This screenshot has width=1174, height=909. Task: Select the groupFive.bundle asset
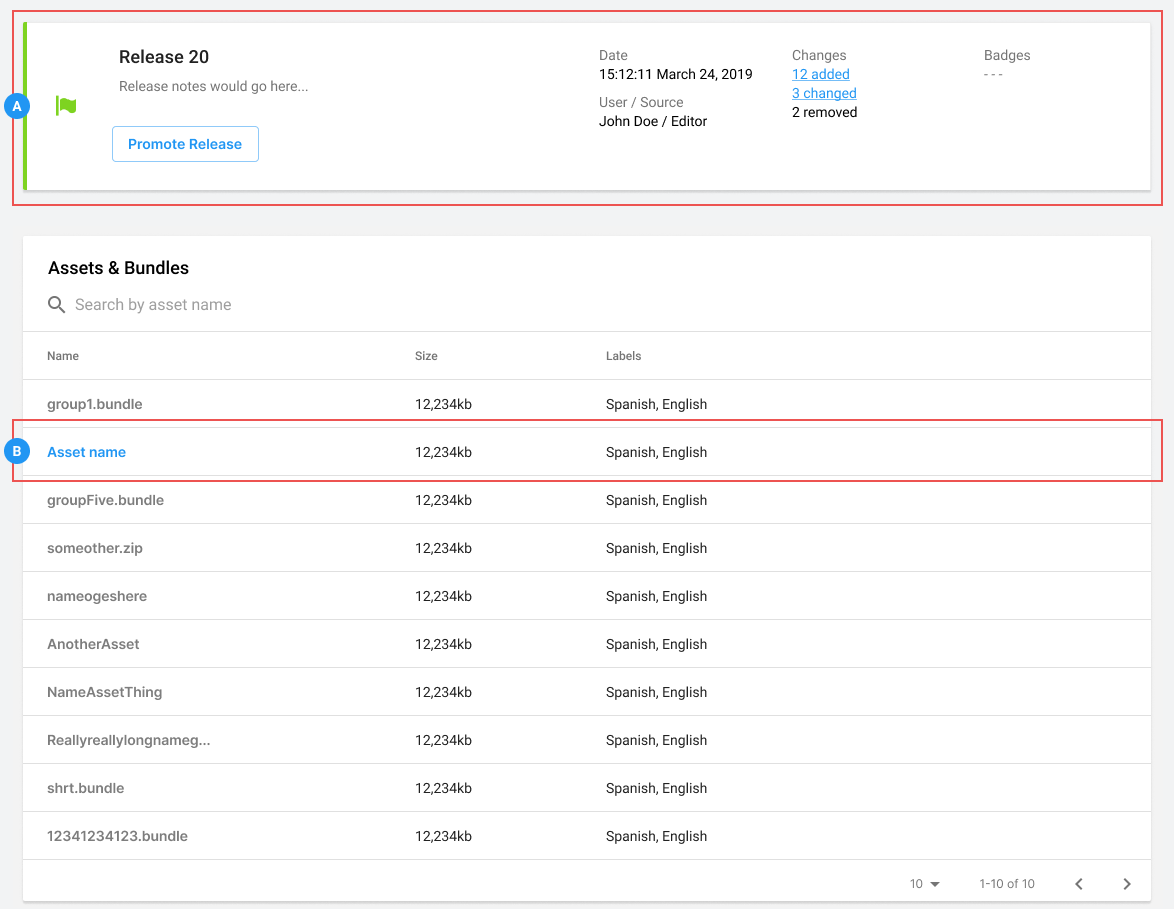click(105, 500)
